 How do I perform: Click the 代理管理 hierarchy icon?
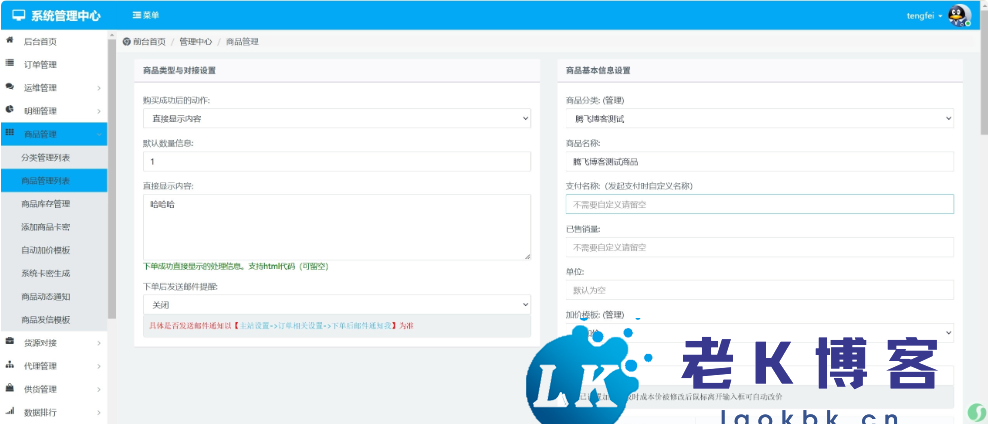pyautogui.click(x=10, y=365)
